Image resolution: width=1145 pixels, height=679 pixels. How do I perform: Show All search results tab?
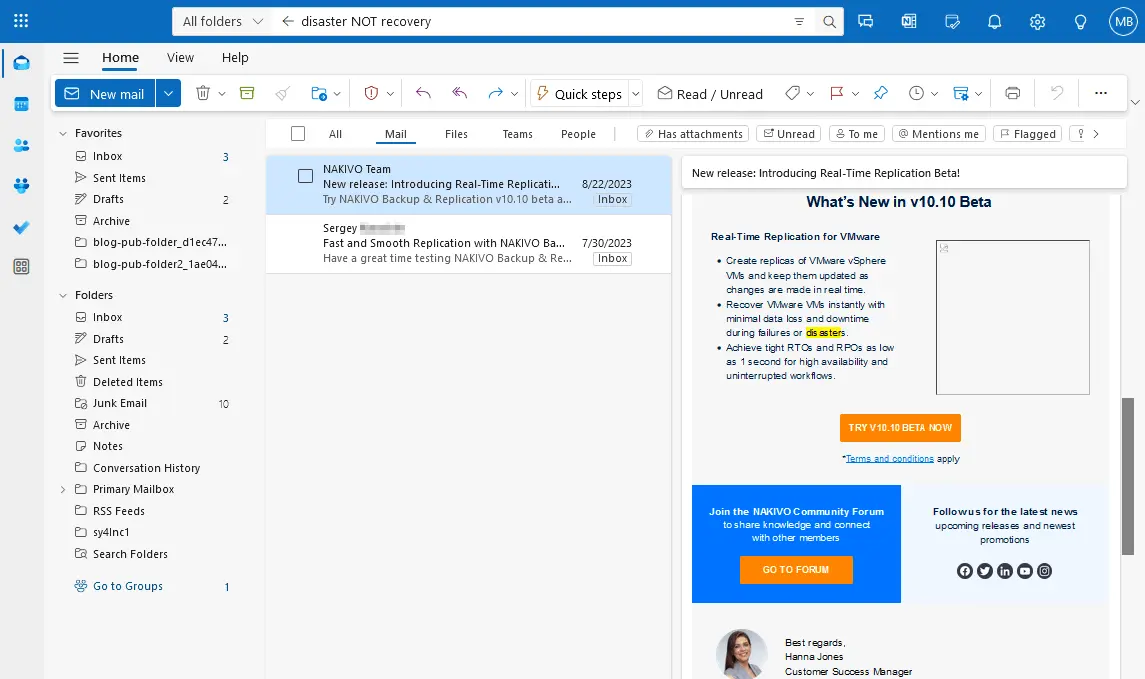point(335,134)
